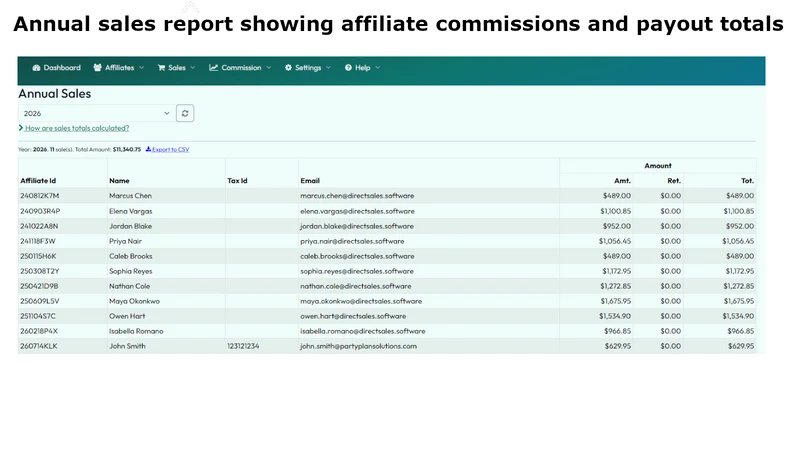
Task: Select affiliate ID 240903R4P
Action: [40, 211]
